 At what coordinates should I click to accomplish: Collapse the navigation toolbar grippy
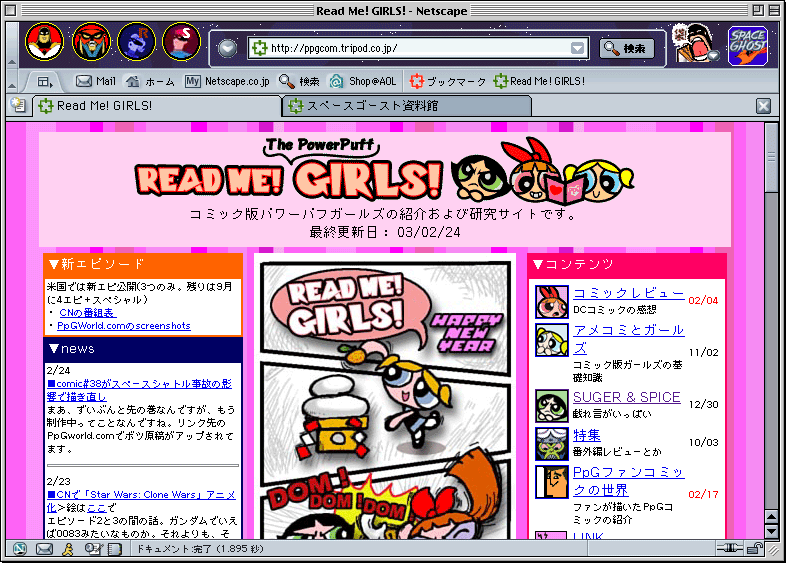coord(12,46)
